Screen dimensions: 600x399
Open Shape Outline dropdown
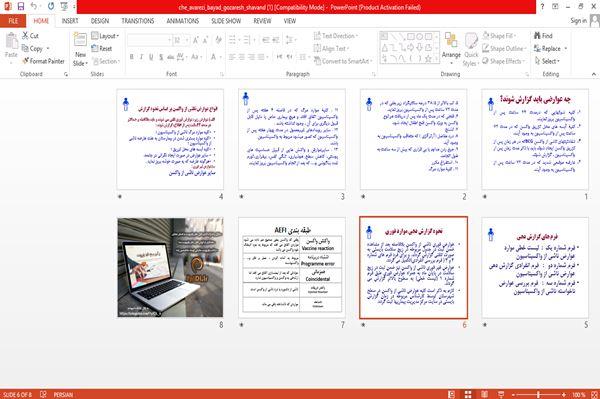[x=504, y=48]
